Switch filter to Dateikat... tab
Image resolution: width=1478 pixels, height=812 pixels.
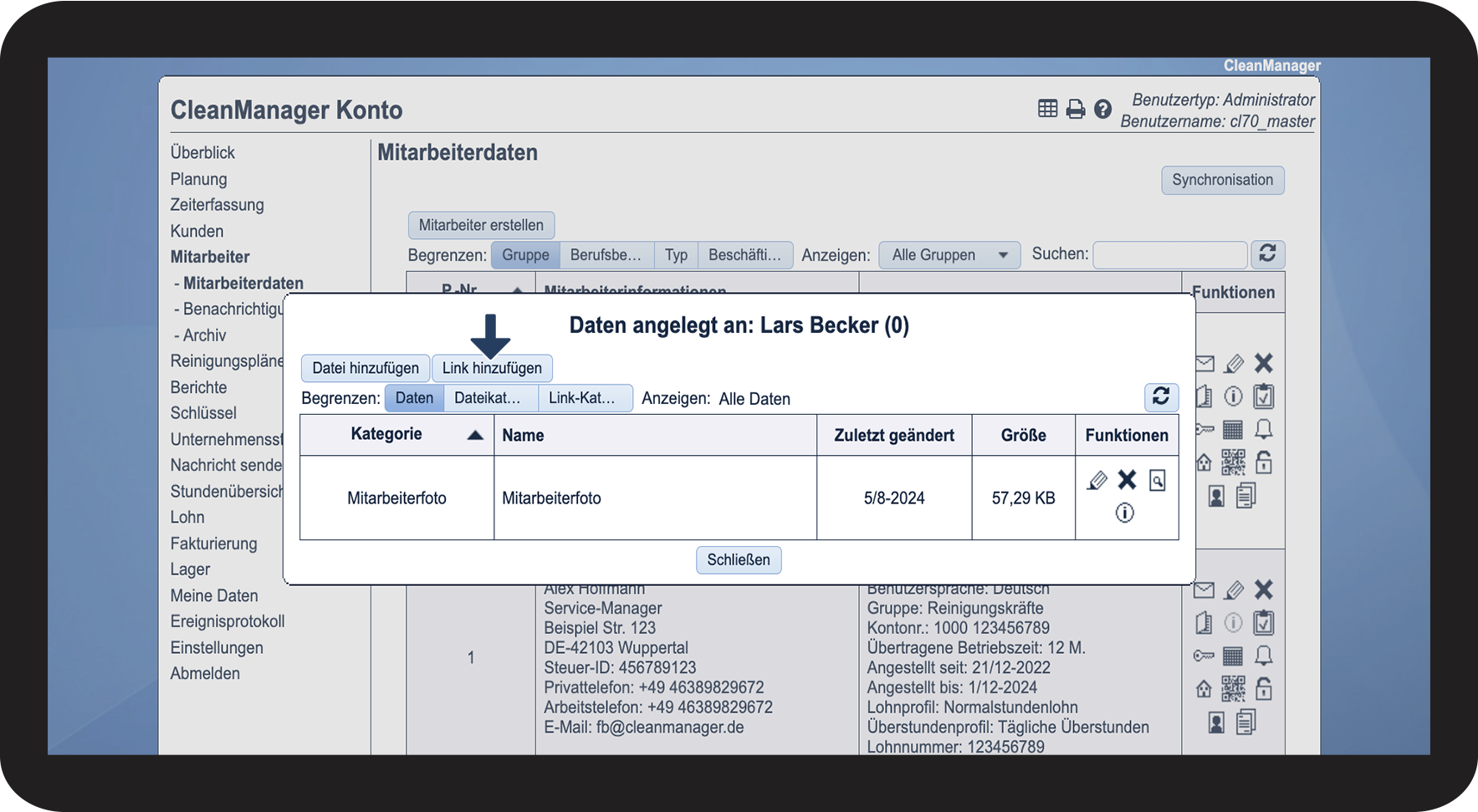pyautogui.click(x=489, y=398)
